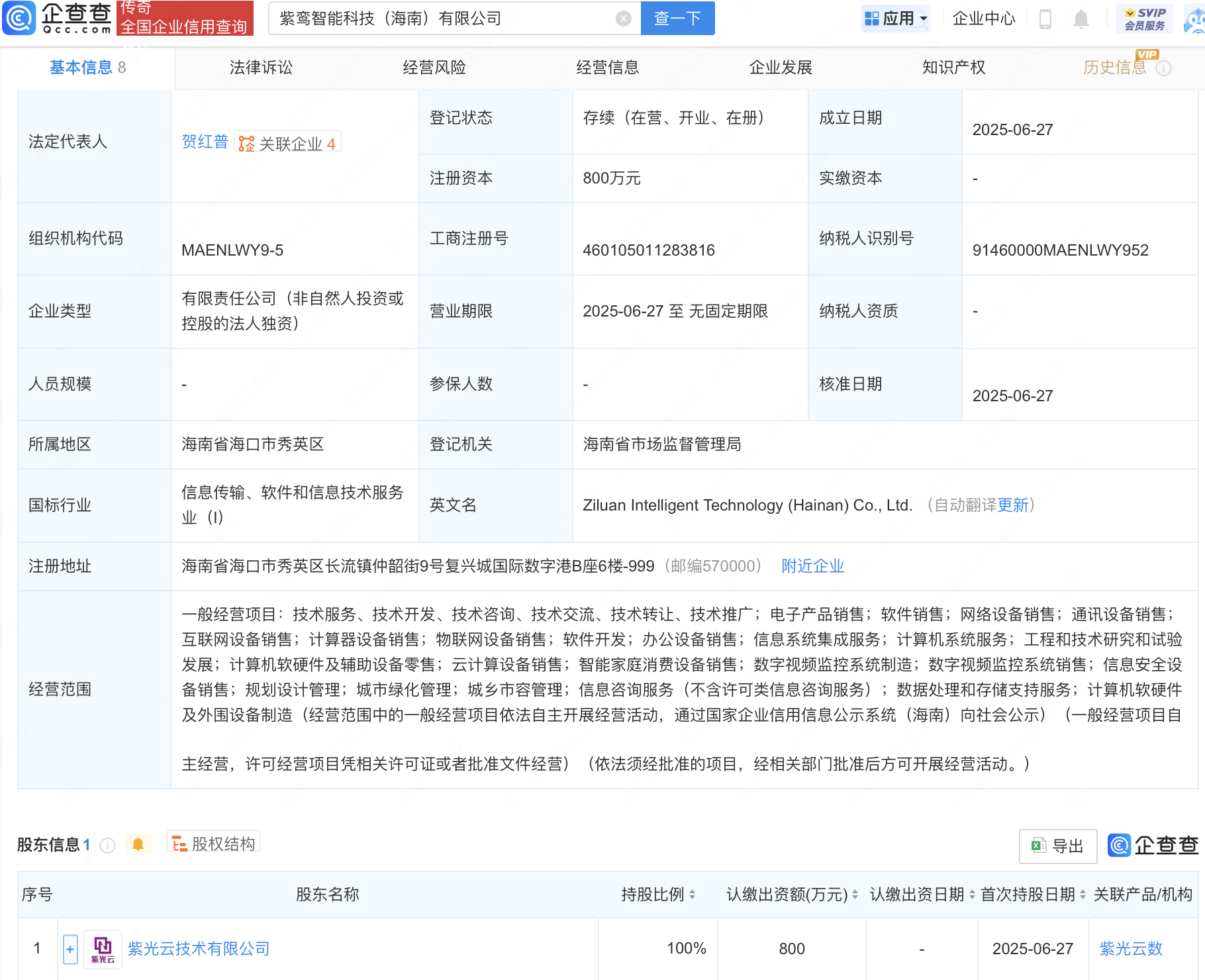1205x980 pixels.
Task: Switch to the 历史信息 VIP tab
Action: pos(1115,68)
